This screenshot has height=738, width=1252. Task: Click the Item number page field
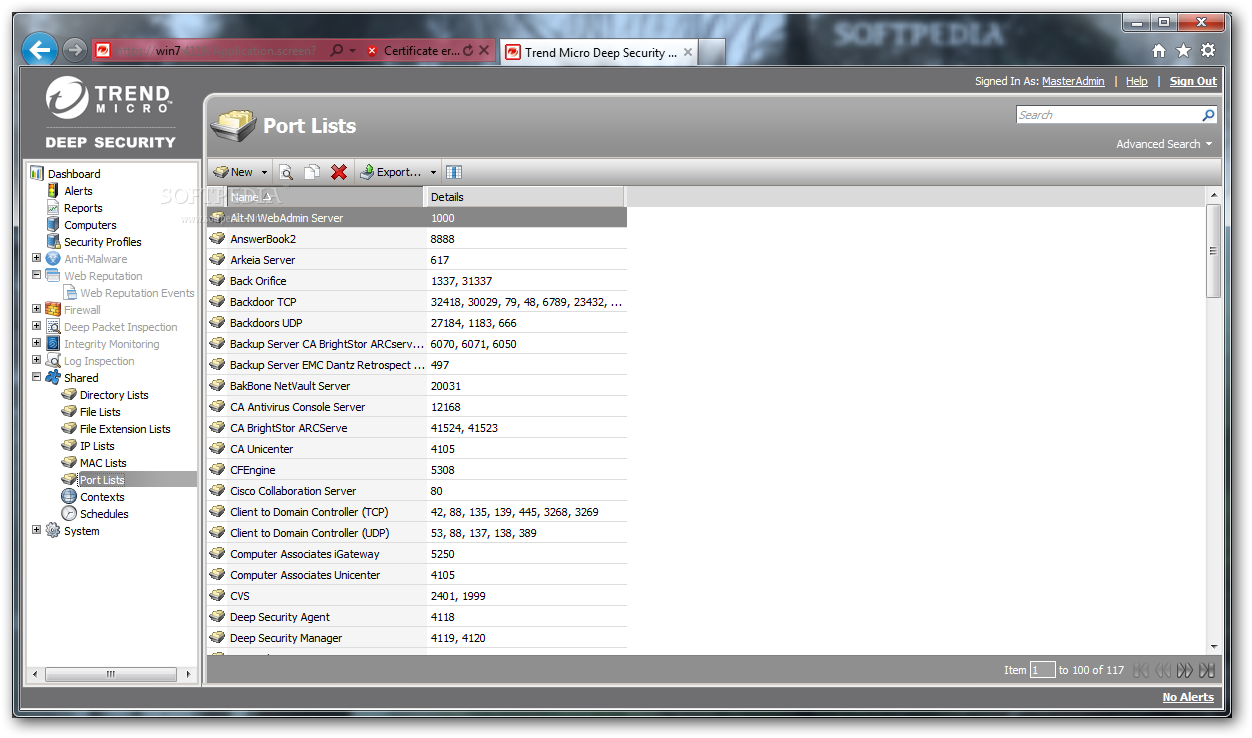[x=1042, y=670]
